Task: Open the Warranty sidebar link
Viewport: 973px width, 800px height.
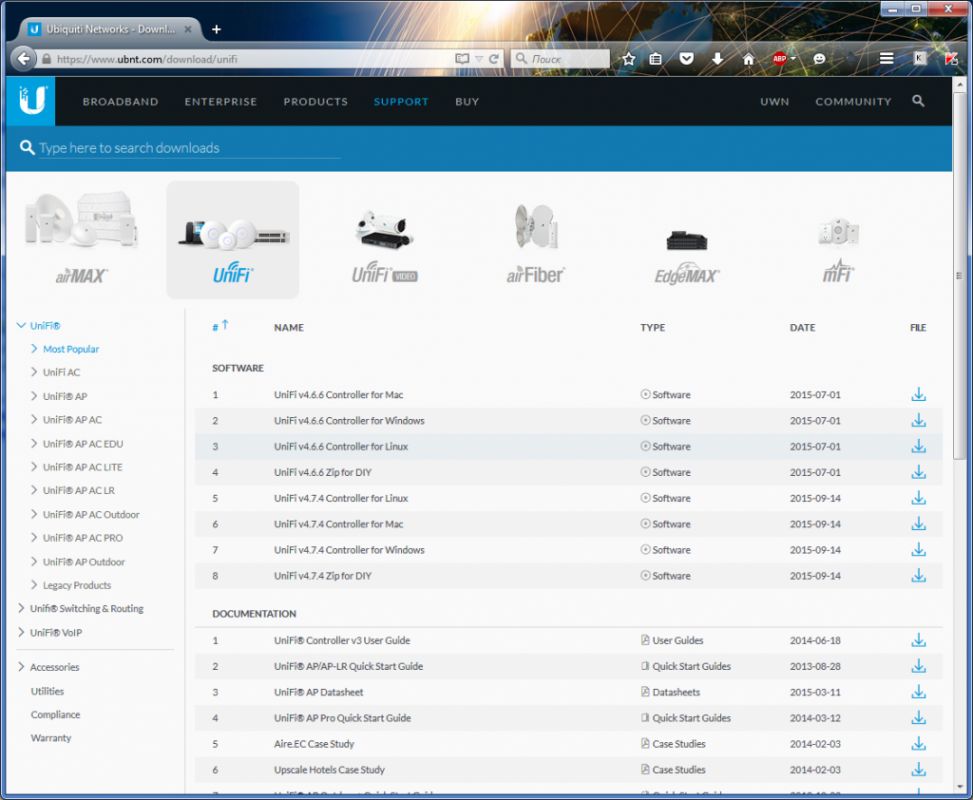Action: [x=51, y=738]
